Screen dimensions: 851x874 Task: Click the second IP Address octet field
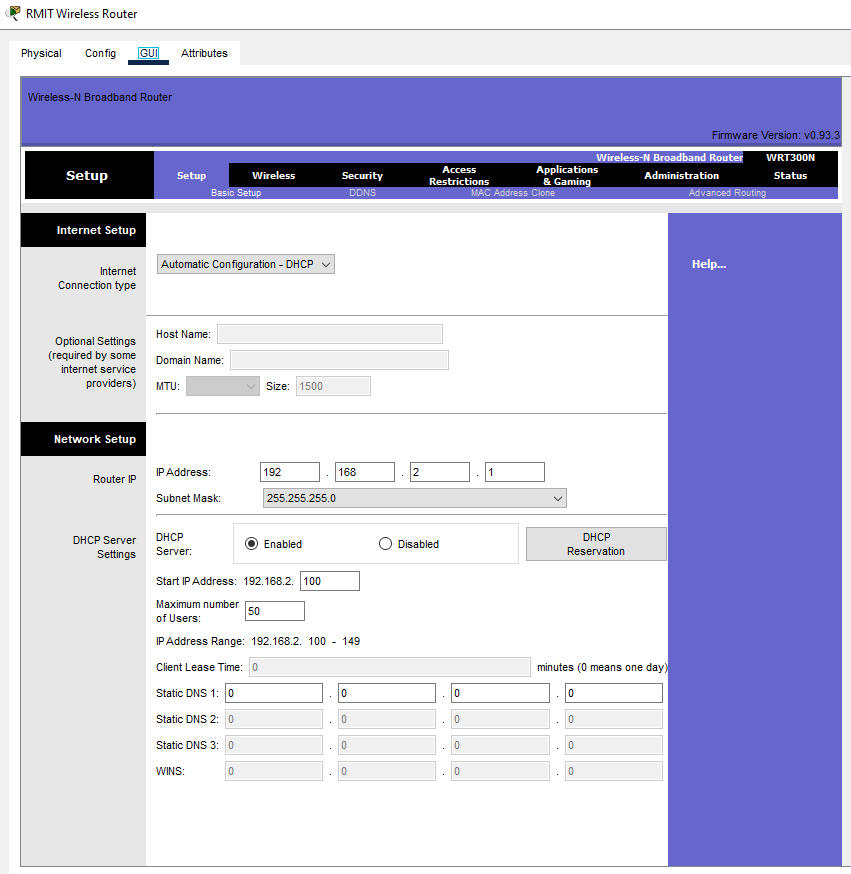(x=365, y=472)
